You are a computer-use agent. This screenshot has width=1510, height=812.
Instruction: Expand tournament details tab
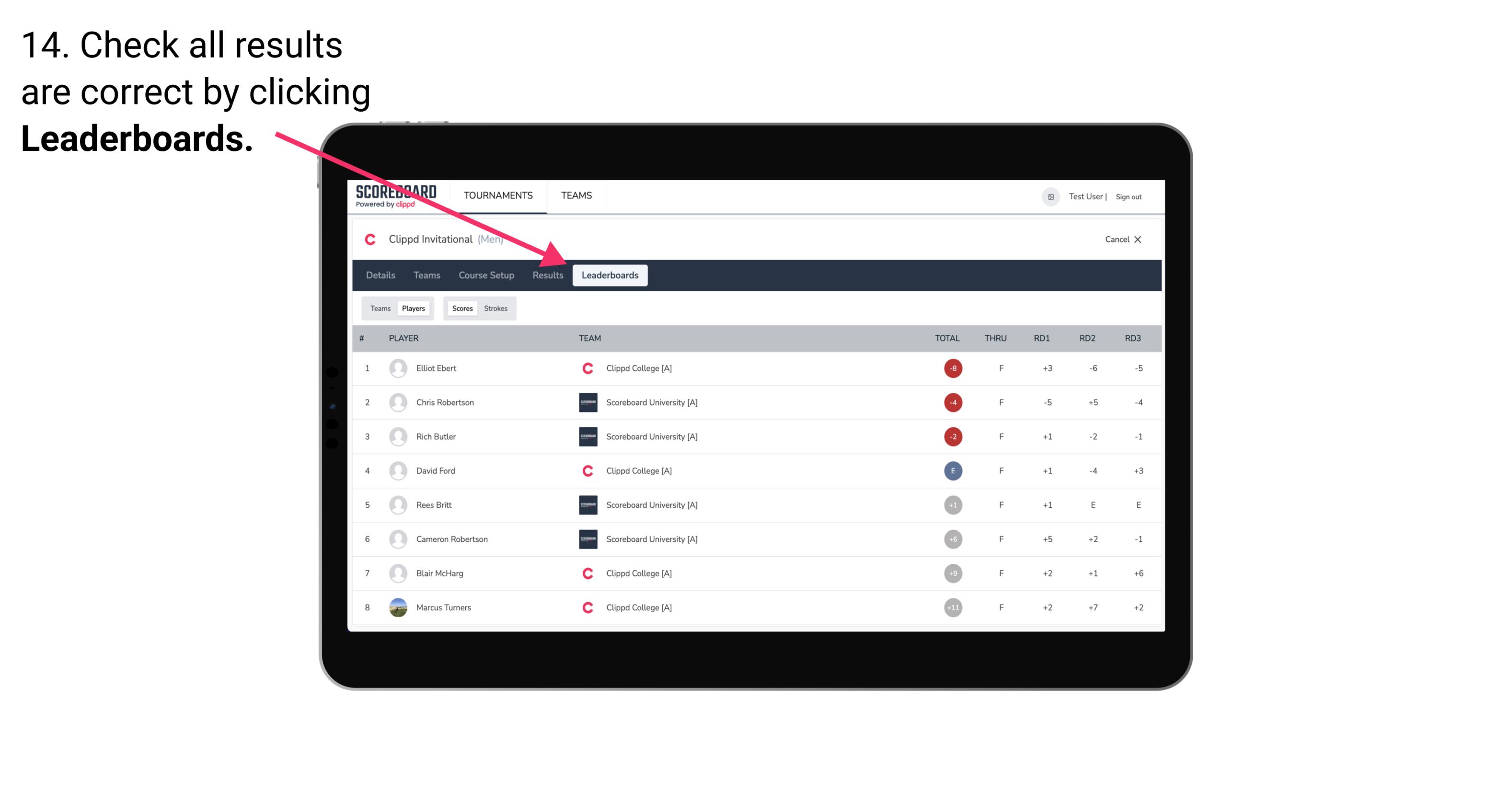point(380,275)
